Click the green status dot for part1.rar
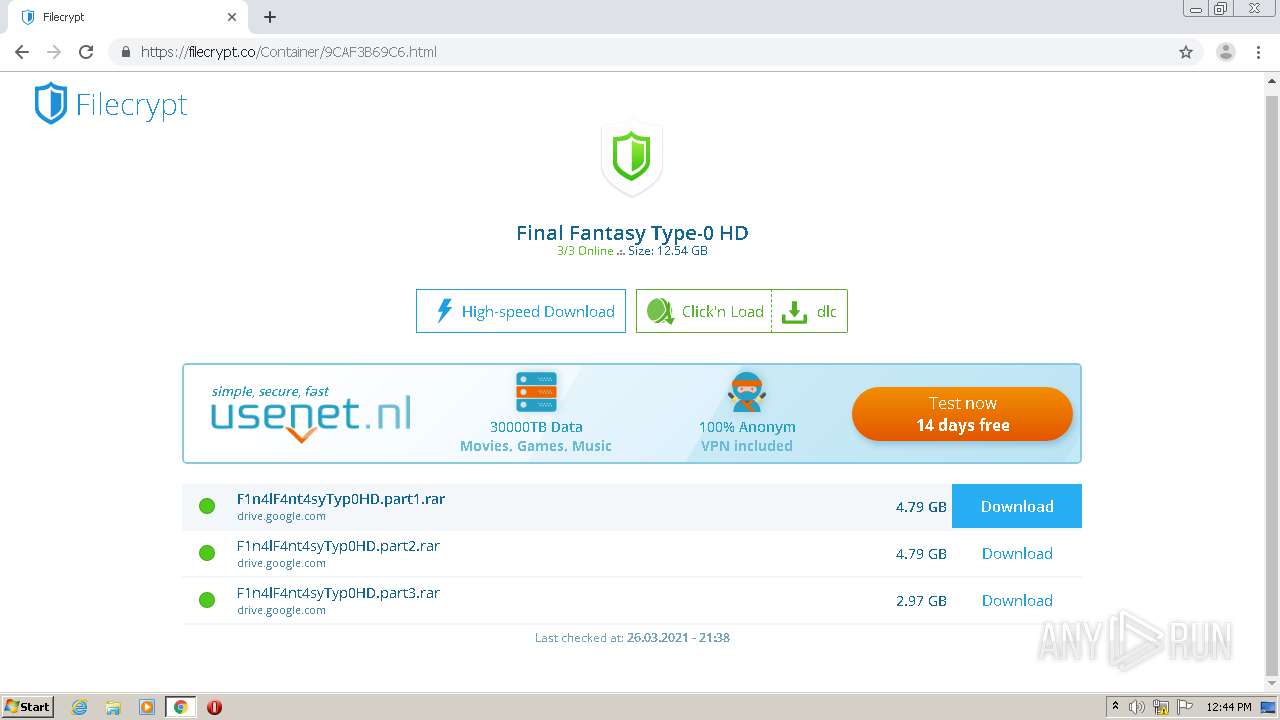 tap(207, 506)
